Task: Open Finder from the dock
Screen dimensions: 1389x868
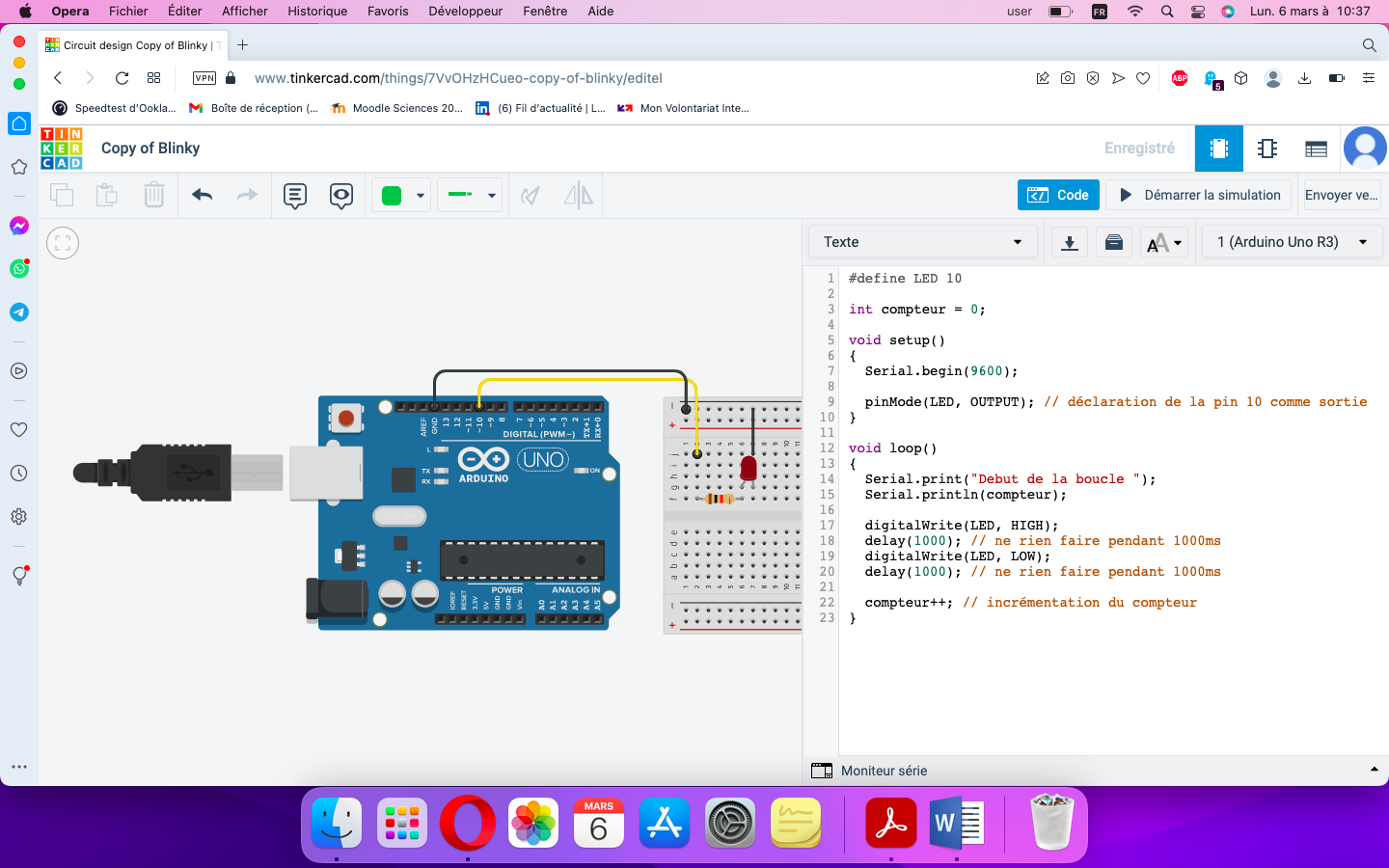Action: (x=337, y=823)
